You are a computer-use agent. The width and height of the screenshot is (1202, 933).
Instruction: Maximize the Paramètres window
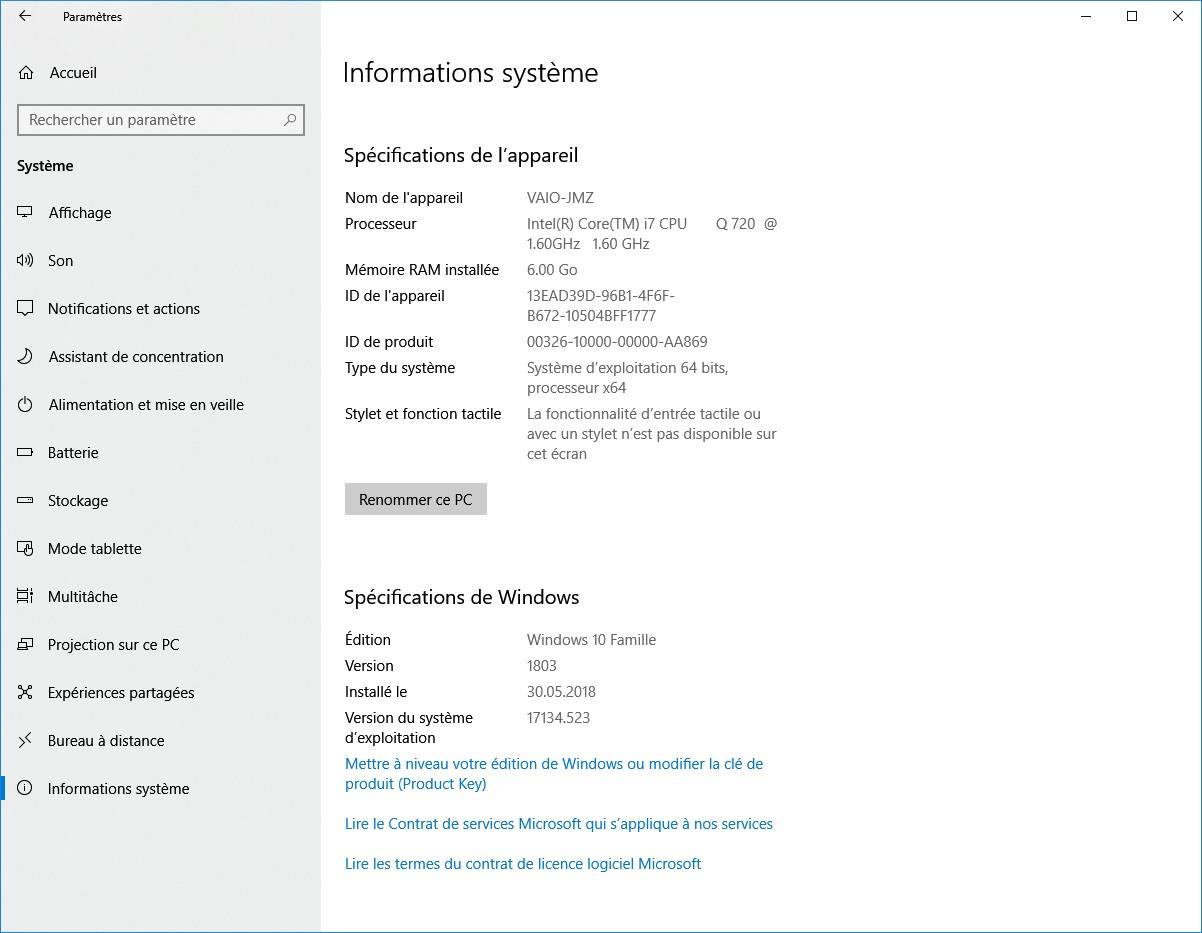[x=1132, y=16]
